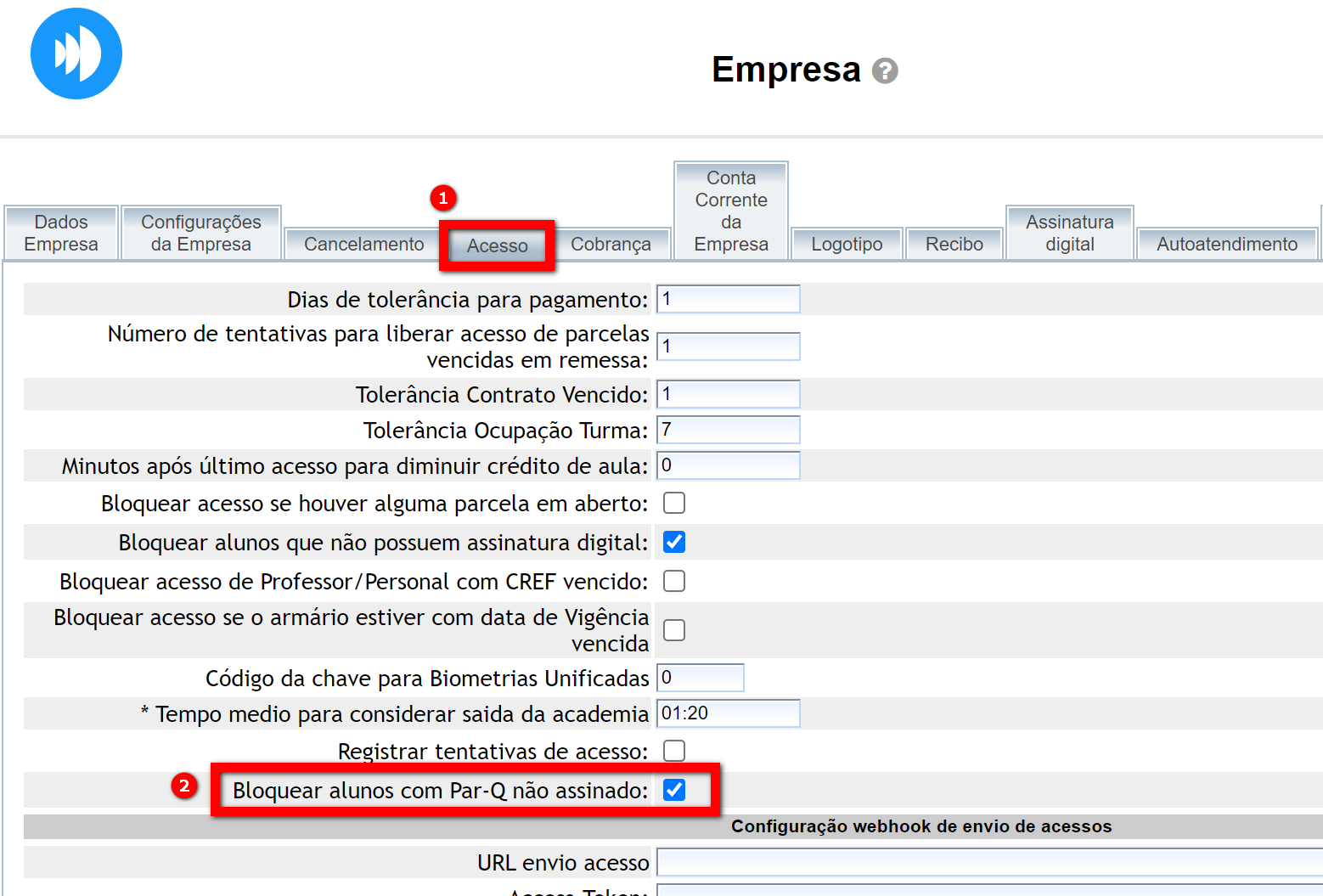Open the Assinatura digital tab
The width and height of the screenshot is (1323, 896).
tap(1069, 234)
